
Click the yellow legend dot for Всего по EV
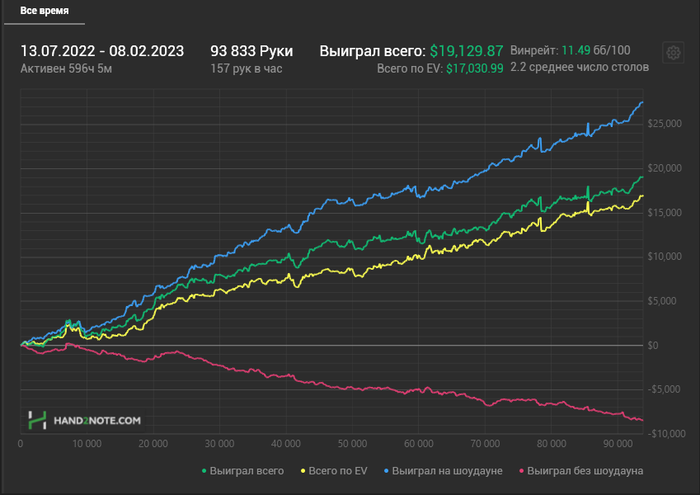pos(303,471)
